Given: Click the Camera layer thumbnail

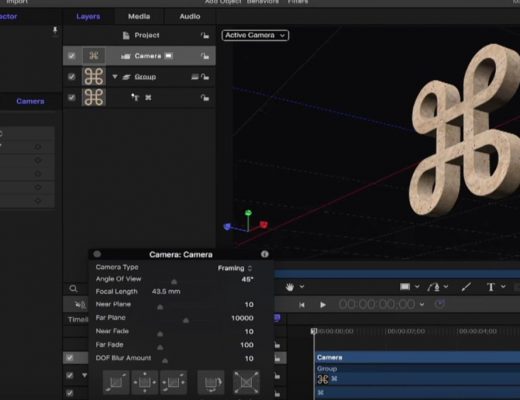Looking at the screenshot, I should (94, 56).
